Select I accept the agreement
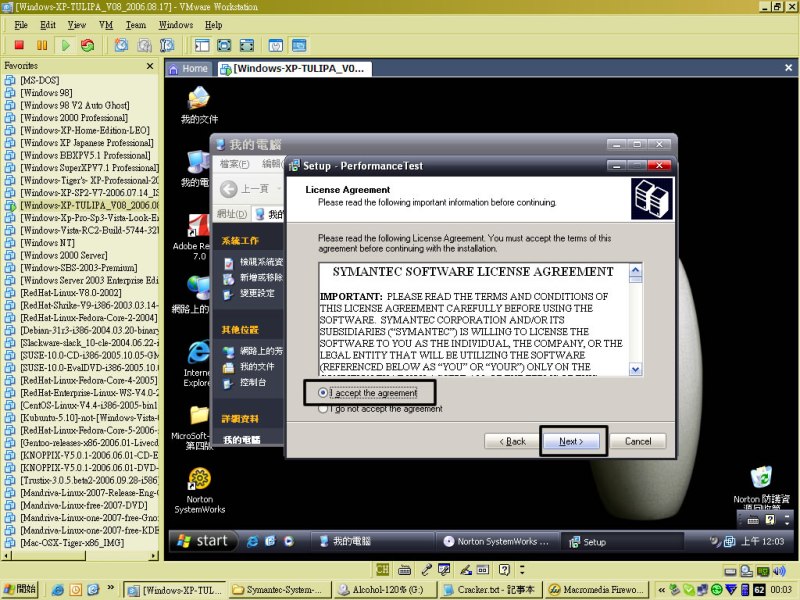Screen dimensions: 800x600 pyautogui.click(x=367, y=393)
